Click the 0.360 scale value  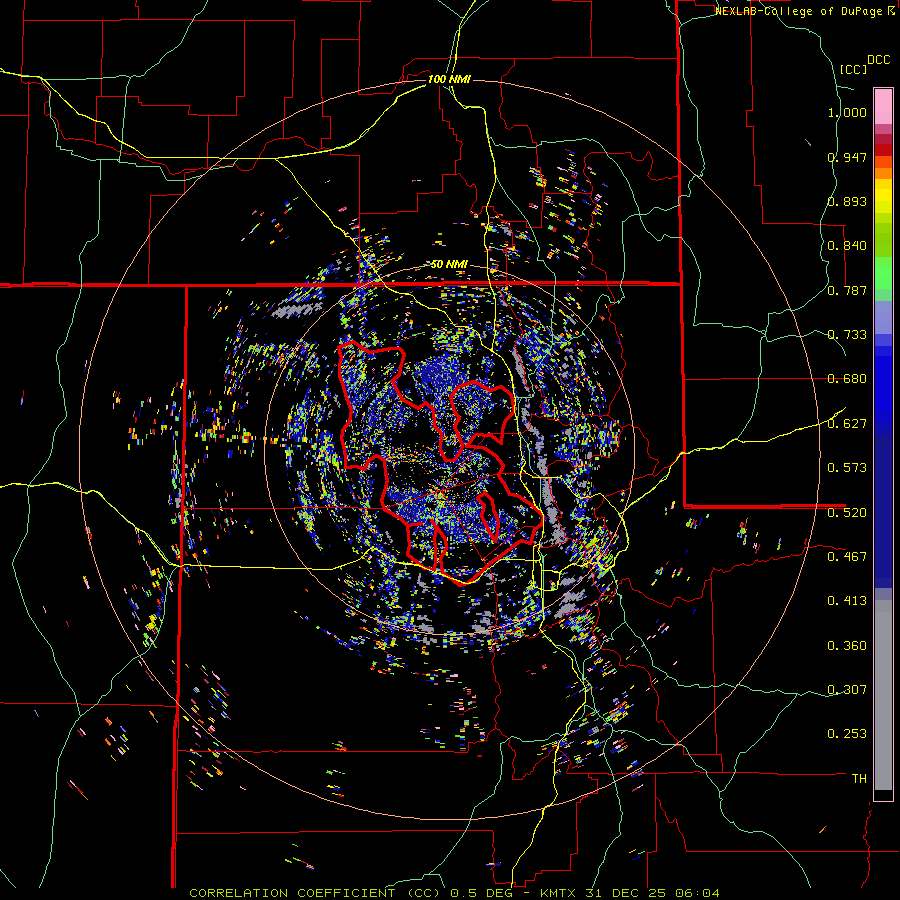[847, 646]
